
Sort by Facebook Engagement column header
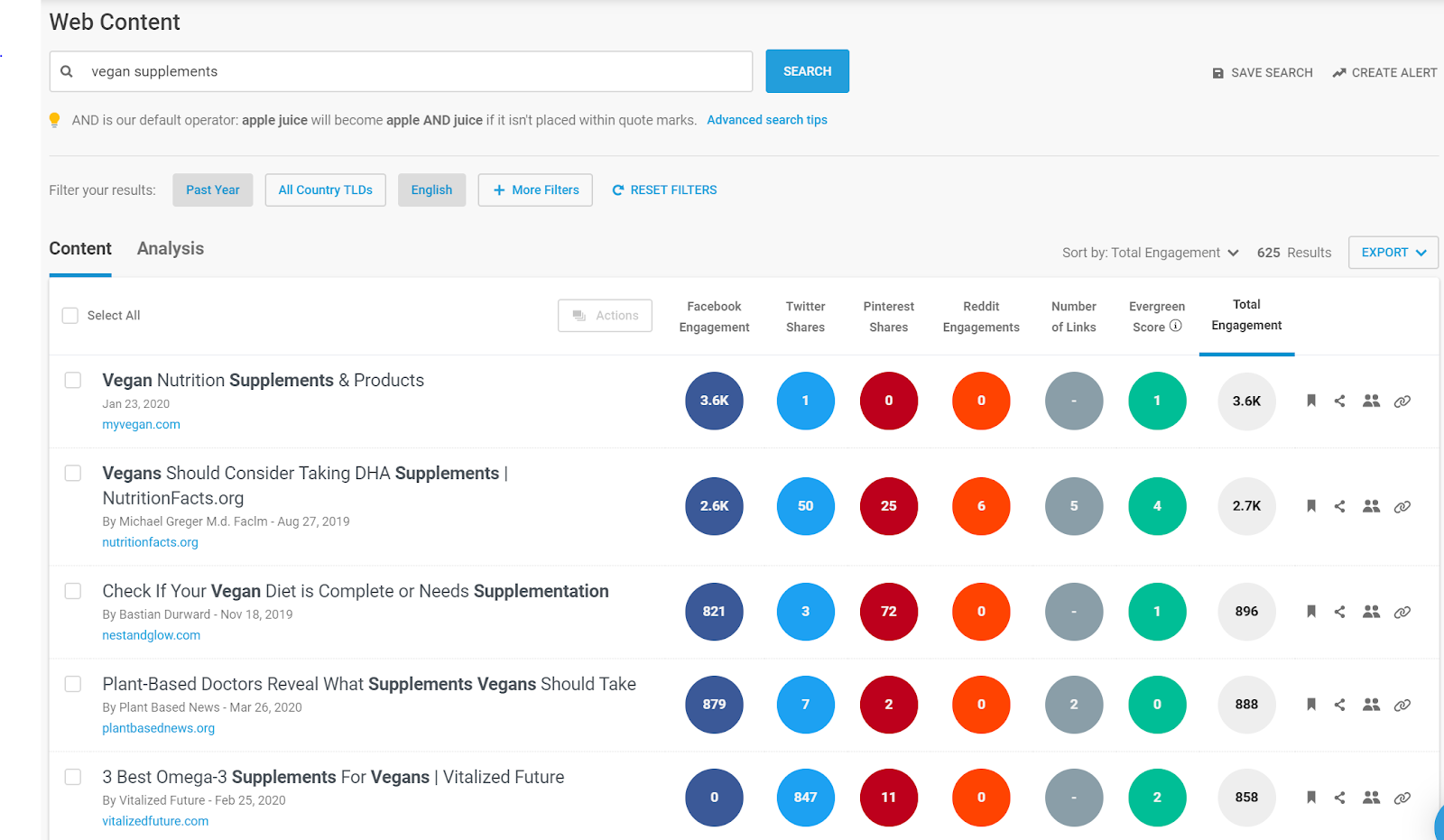click(x=714, y=317)
